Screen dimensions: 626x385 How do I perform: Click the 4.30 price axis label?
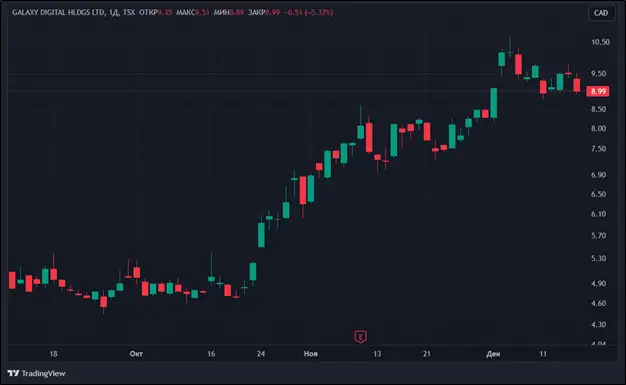point(598,325)
